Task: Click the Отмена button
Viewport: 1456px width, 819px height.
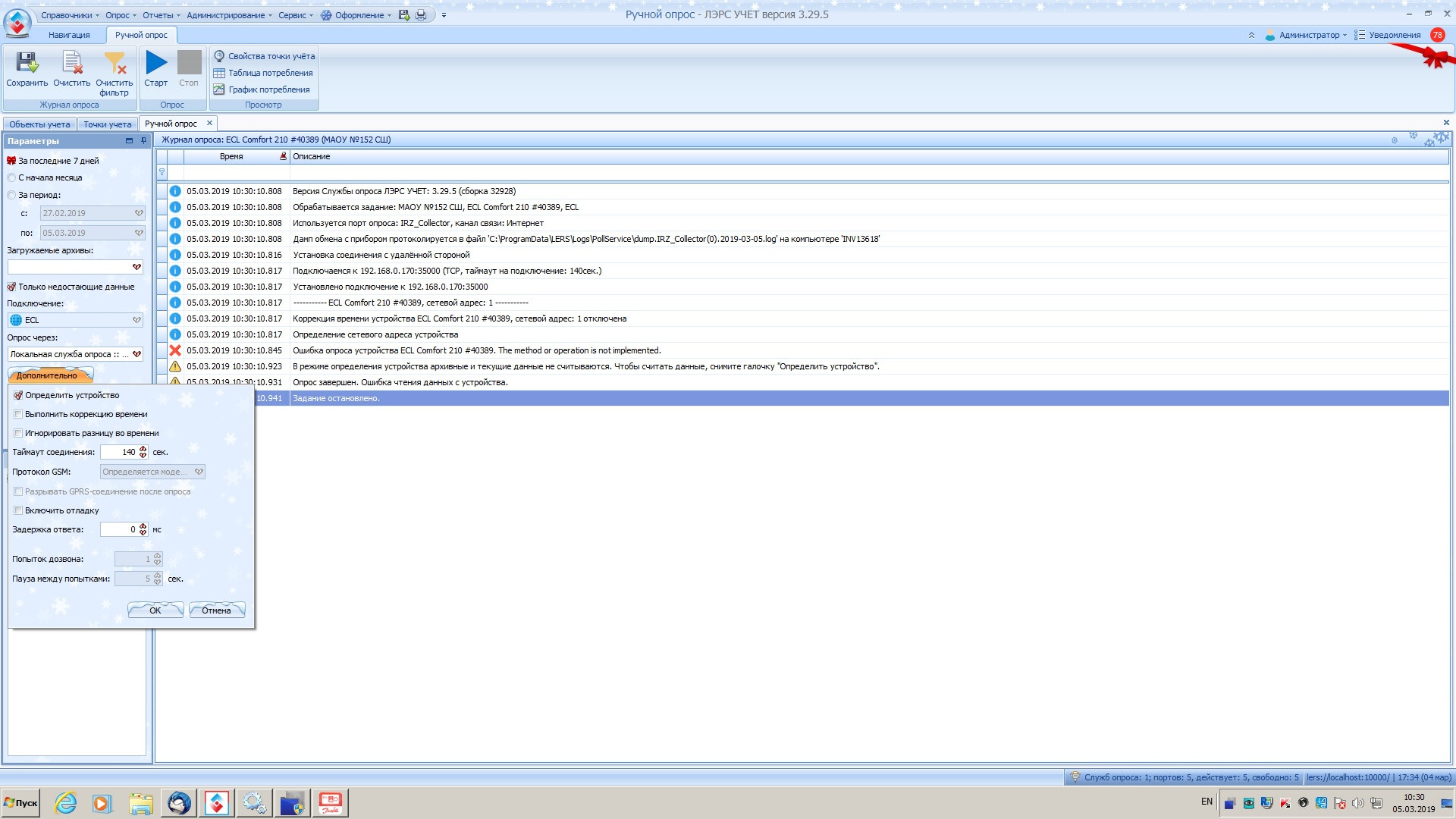Action: (217, 610)
